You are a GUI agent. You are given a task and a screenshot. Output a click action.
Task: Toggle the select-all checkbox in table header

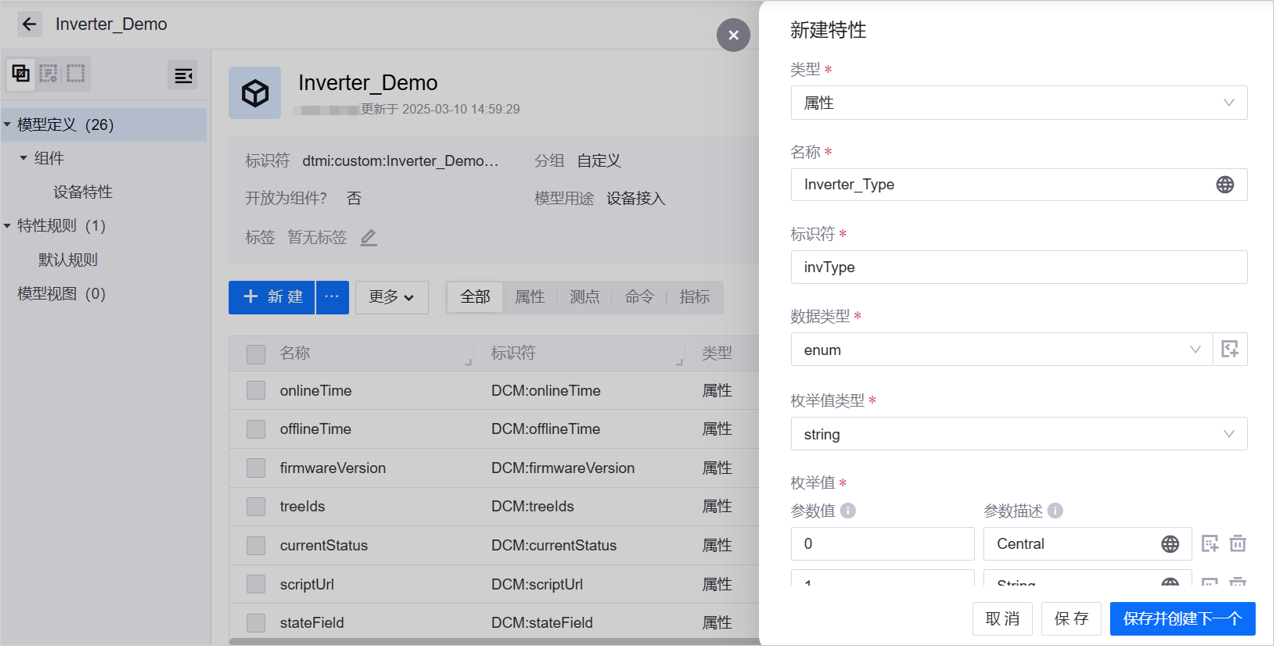click(256, 354)
